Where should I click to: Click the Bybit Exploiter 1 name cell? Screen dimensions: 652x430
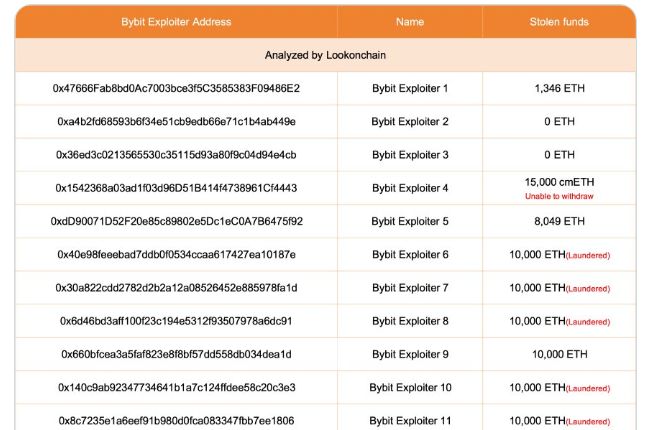(x=410, y=88)
